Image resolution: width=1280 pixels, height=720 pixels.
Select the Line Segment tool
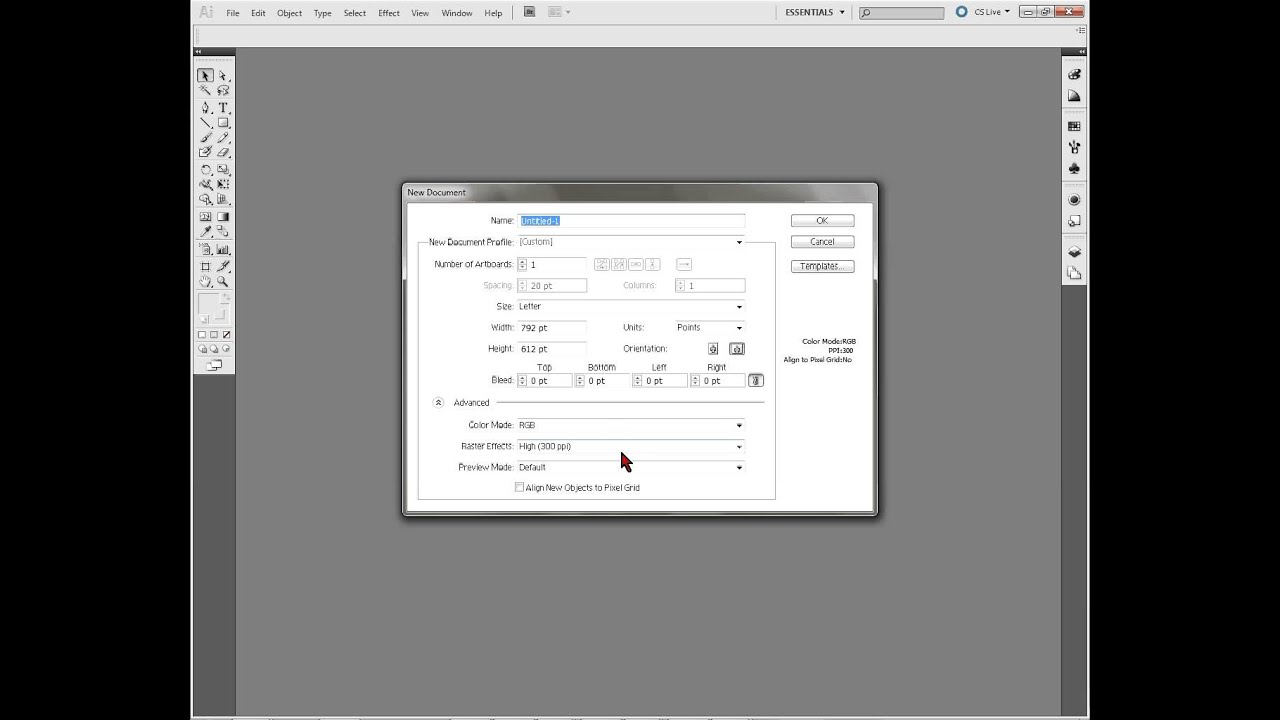tap(205, 122)
